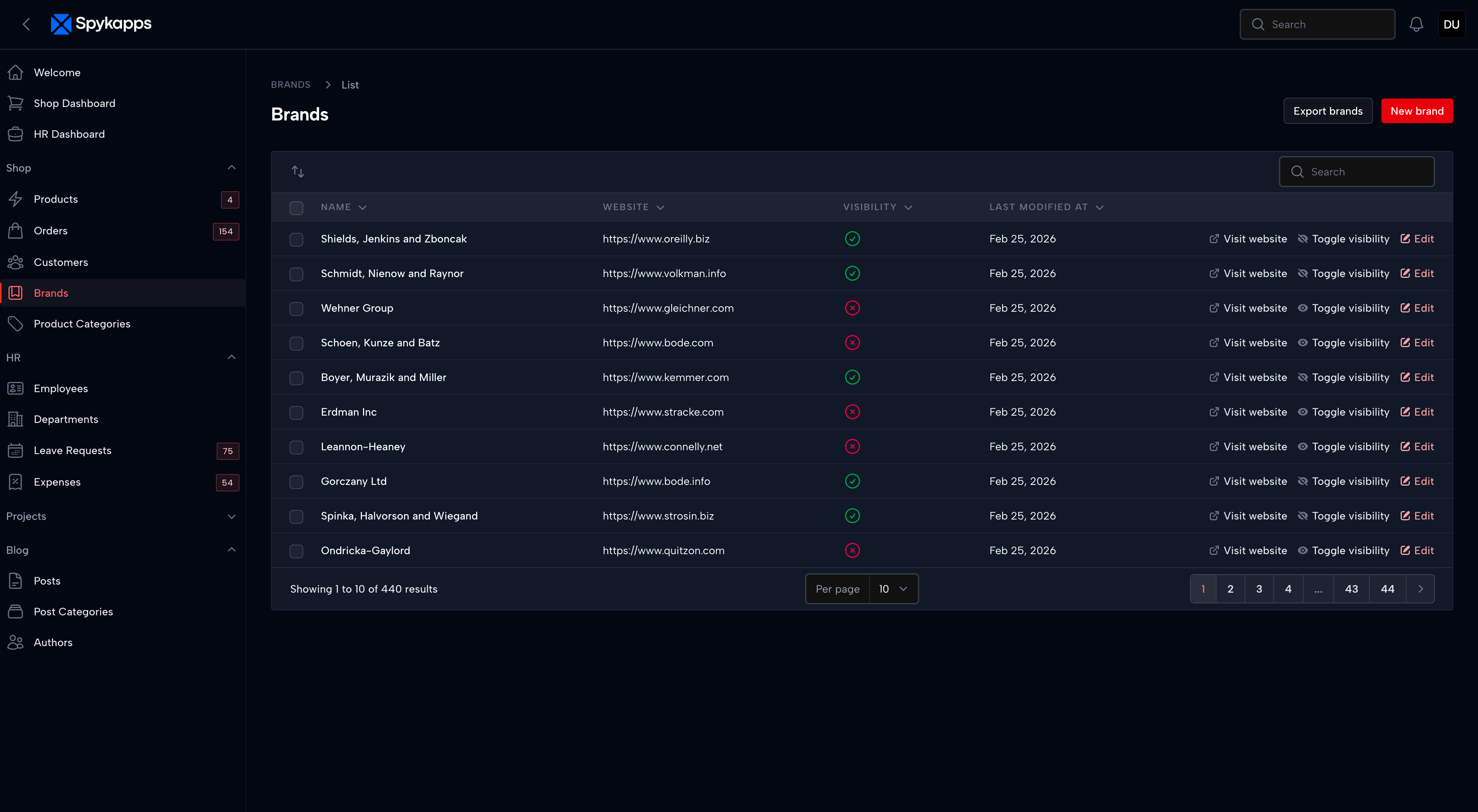
Task: Open the Authors page from sidebar
Action: tap(53, 642)
